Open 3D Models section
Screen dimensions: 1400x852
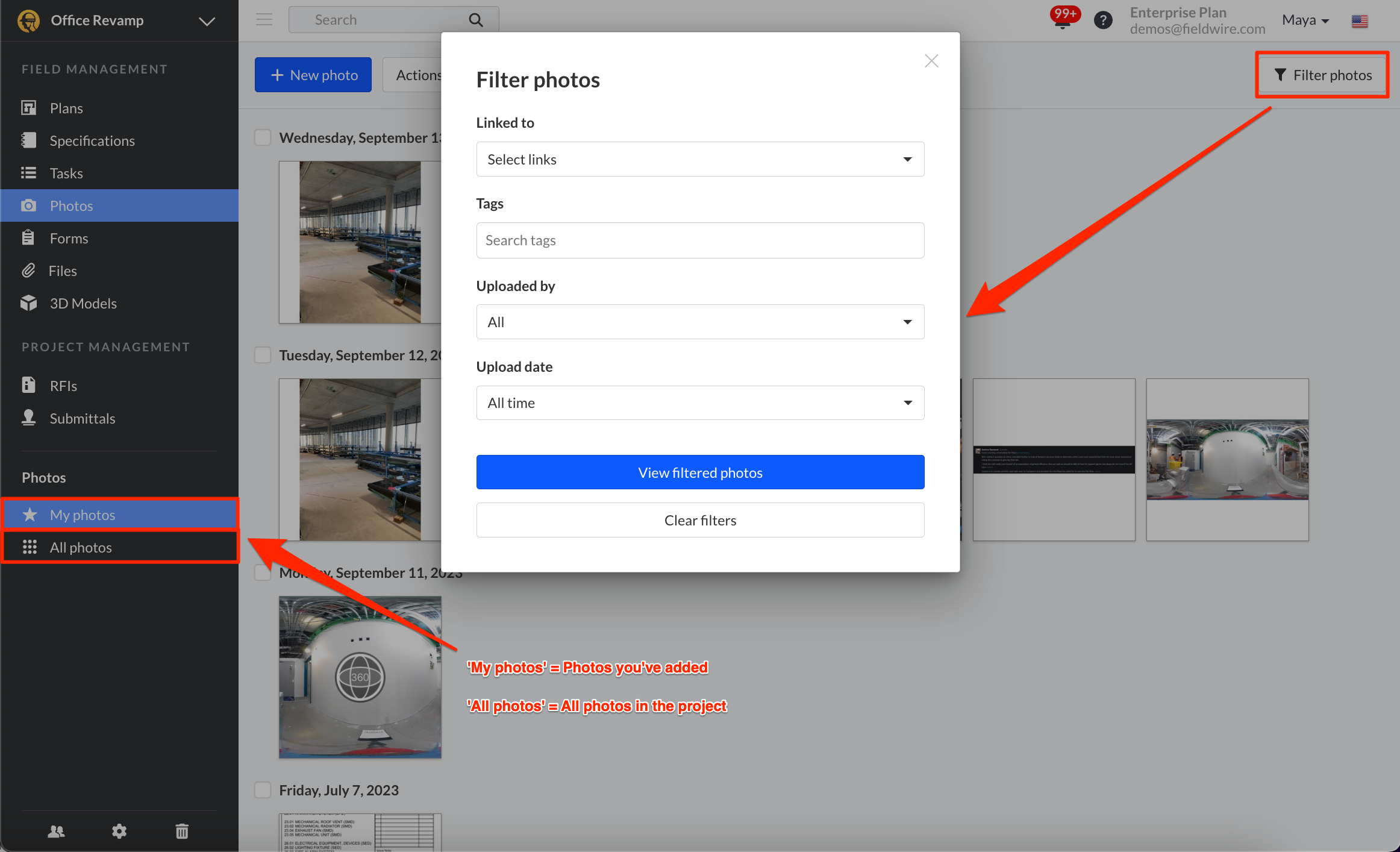[x=119, y=303]
